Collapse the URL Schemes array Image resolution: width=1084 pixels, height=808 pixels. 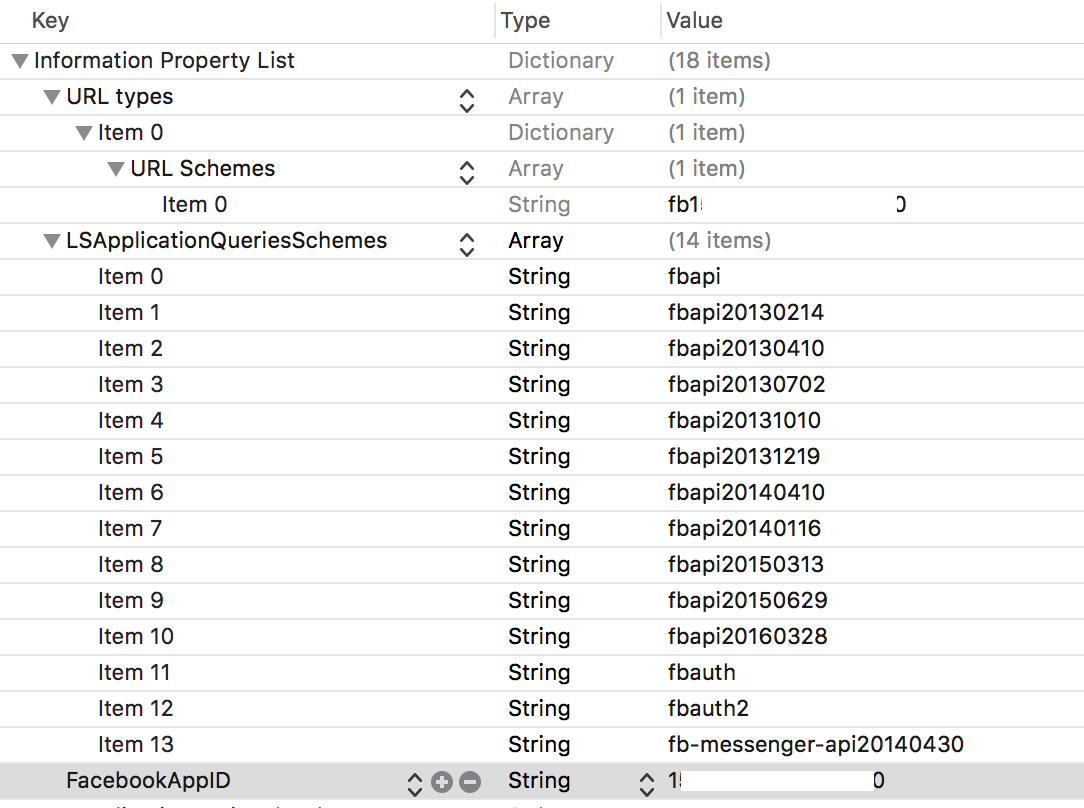tap(116, 169)
